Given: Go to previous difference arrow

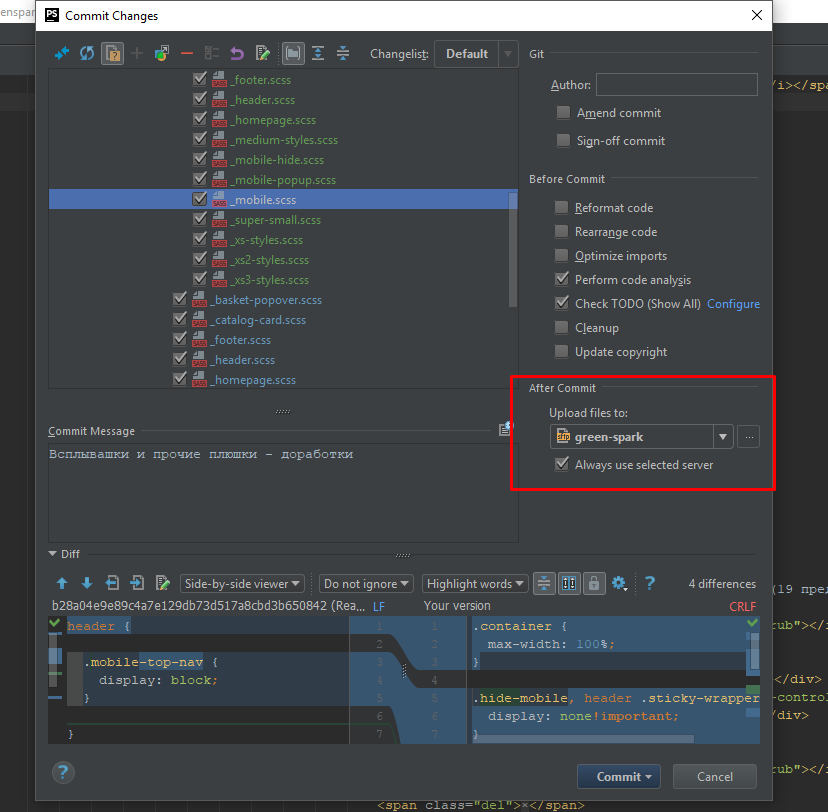Looking at the screenshot, I should (62, 583).
